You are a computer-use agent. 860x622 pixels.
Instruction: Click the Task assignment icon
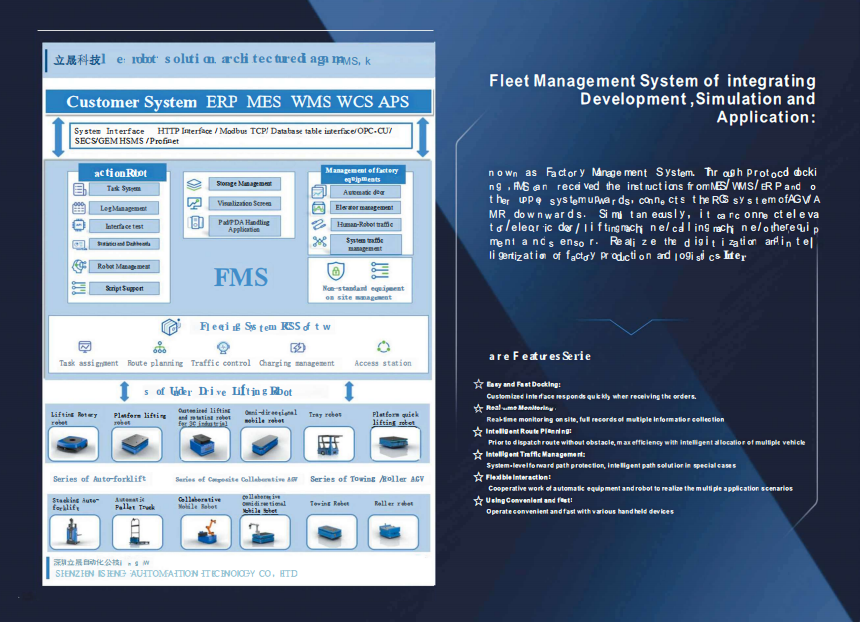pos(85,347)
